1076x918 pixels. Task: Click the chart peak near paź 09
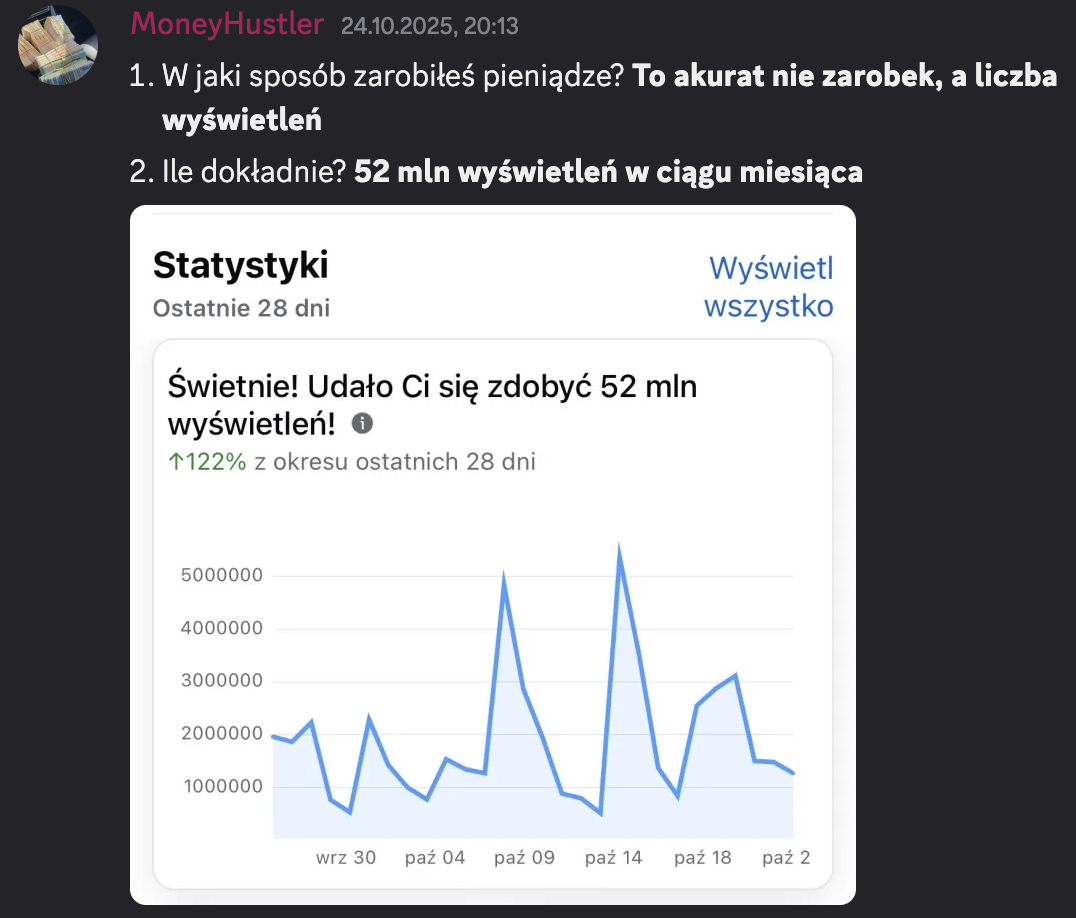pyautogui.click(x=504, y=580)
